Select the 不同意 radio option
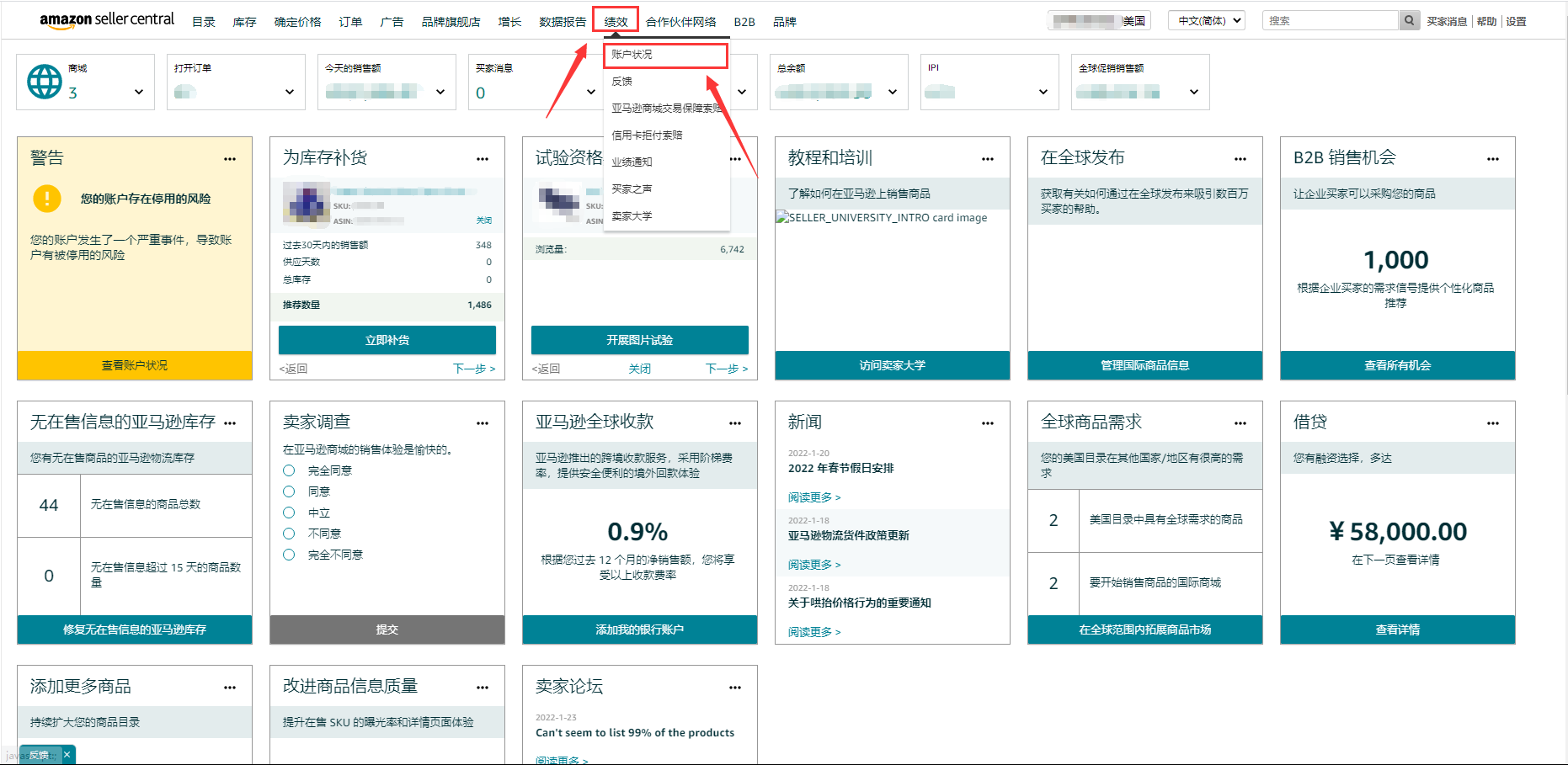The height and width of the screenshot is (765, 1568). [x=289, y=534]
